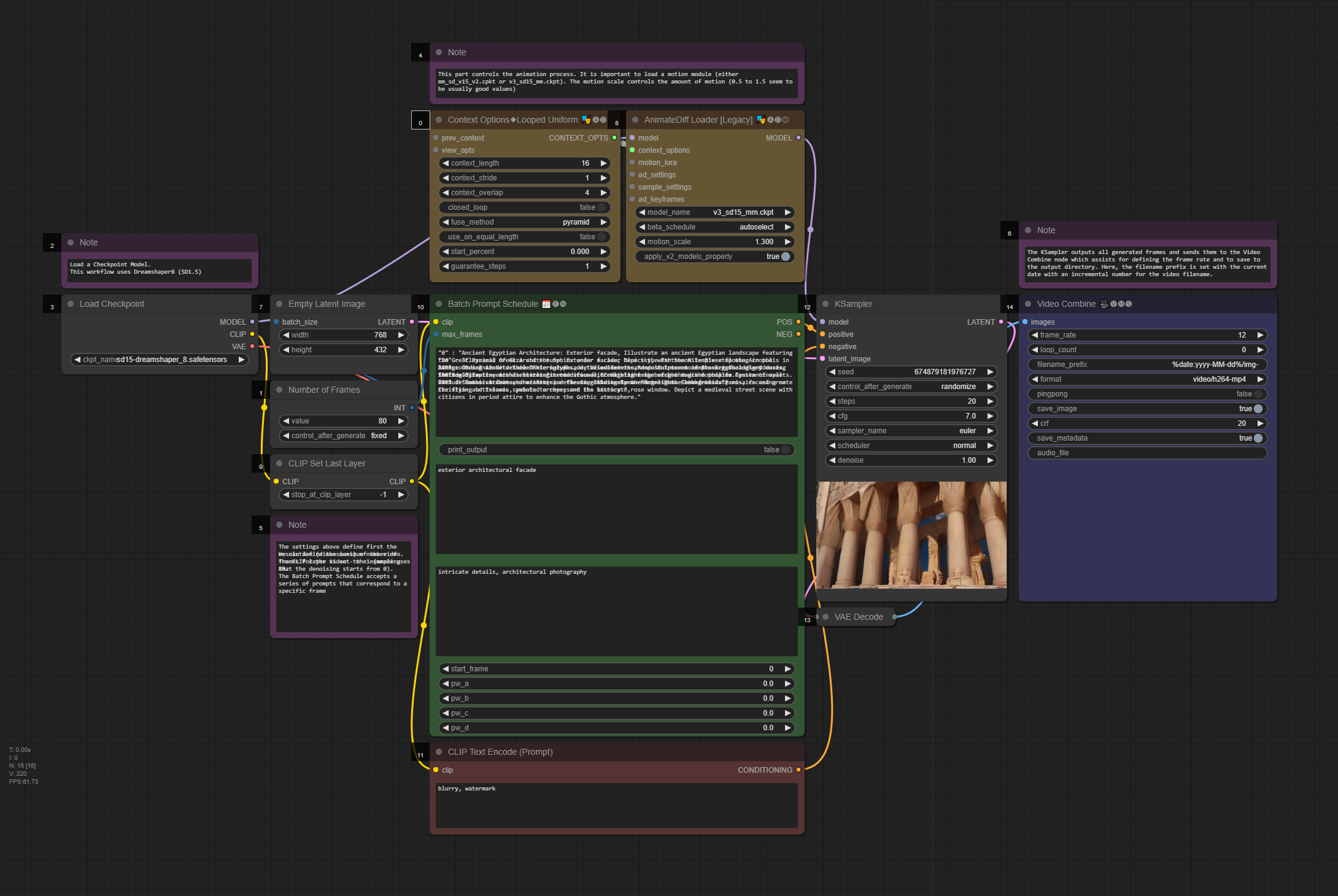Open sampler_name euler dropdown
The height and width of the screenshot is (896, 1338).
coord(911,431)
